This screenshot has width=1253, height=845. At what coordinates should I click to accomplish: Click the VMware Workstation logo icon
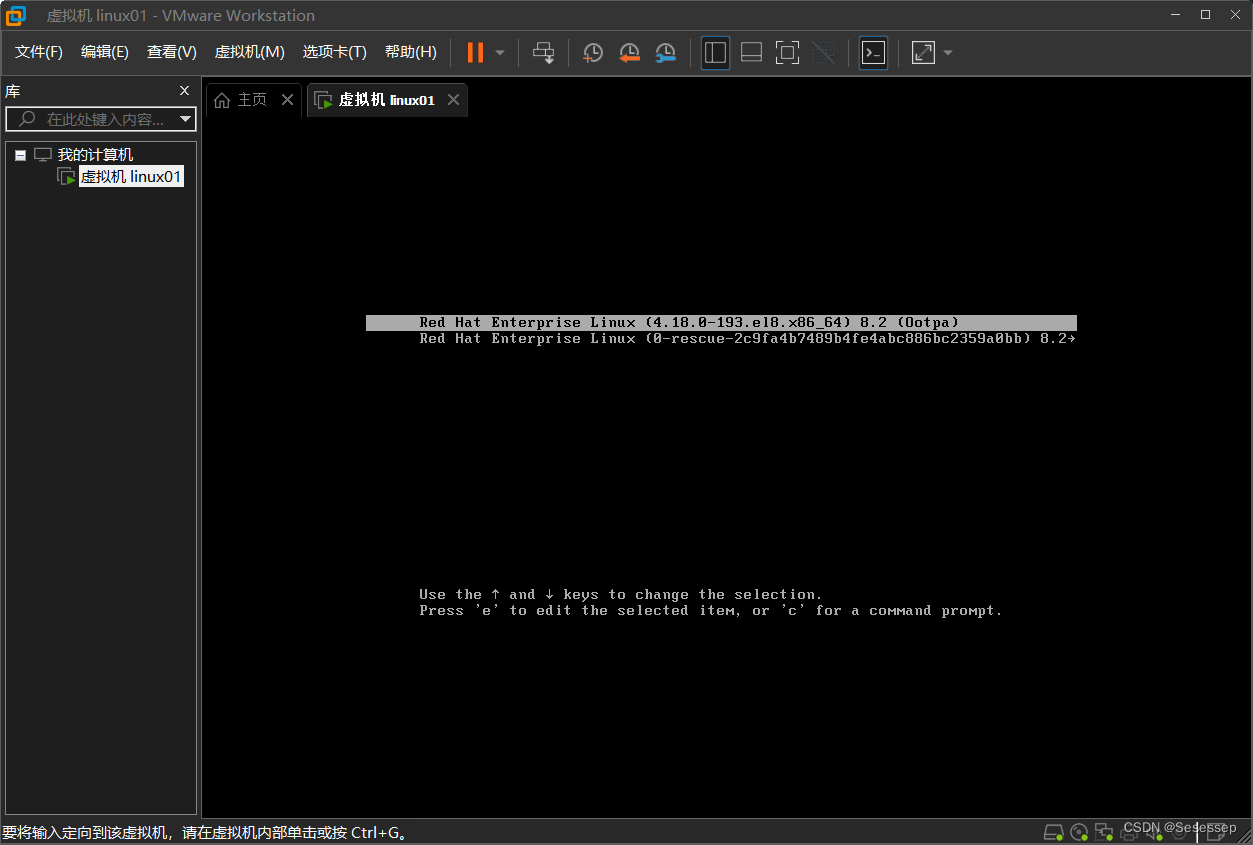tap(16, 15)
